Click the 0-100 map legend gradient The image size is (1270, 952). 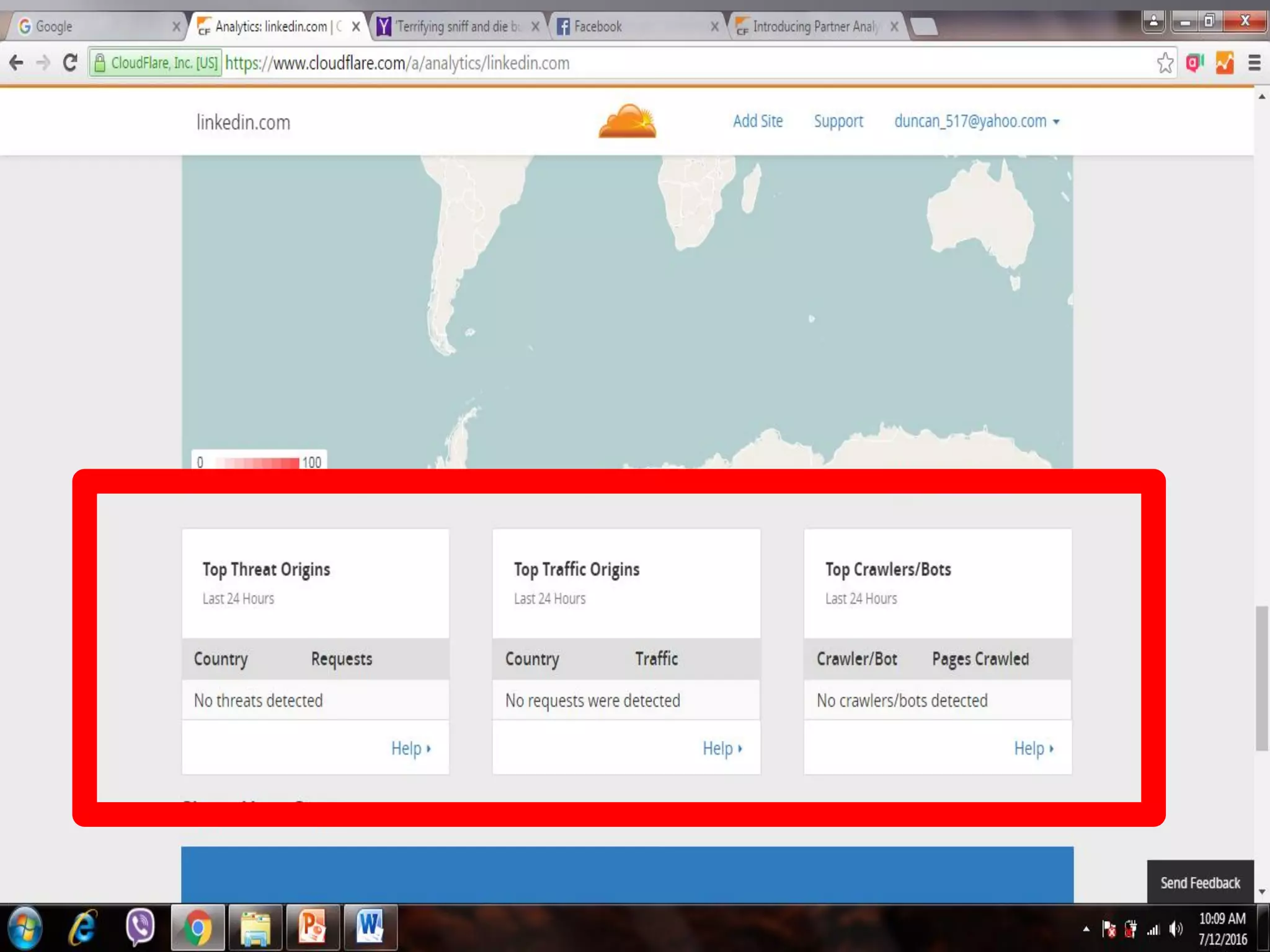tap(258, 462)
